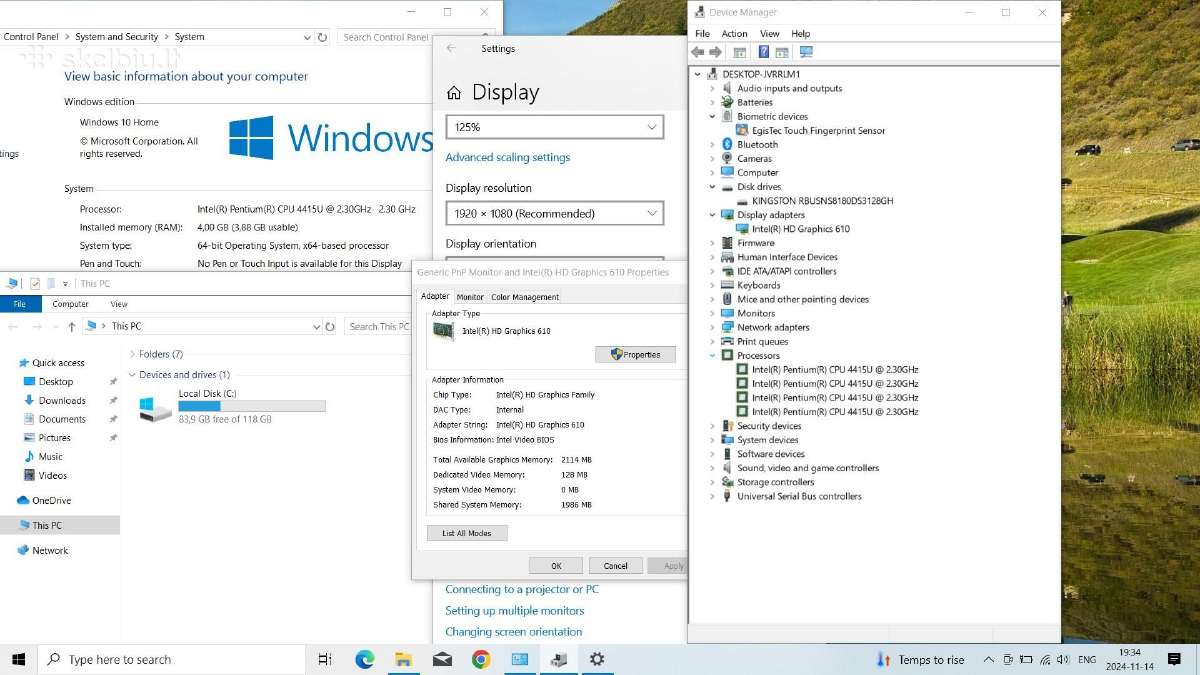Click the Intel HD Graphics 610 device icon

coord(742,228)
